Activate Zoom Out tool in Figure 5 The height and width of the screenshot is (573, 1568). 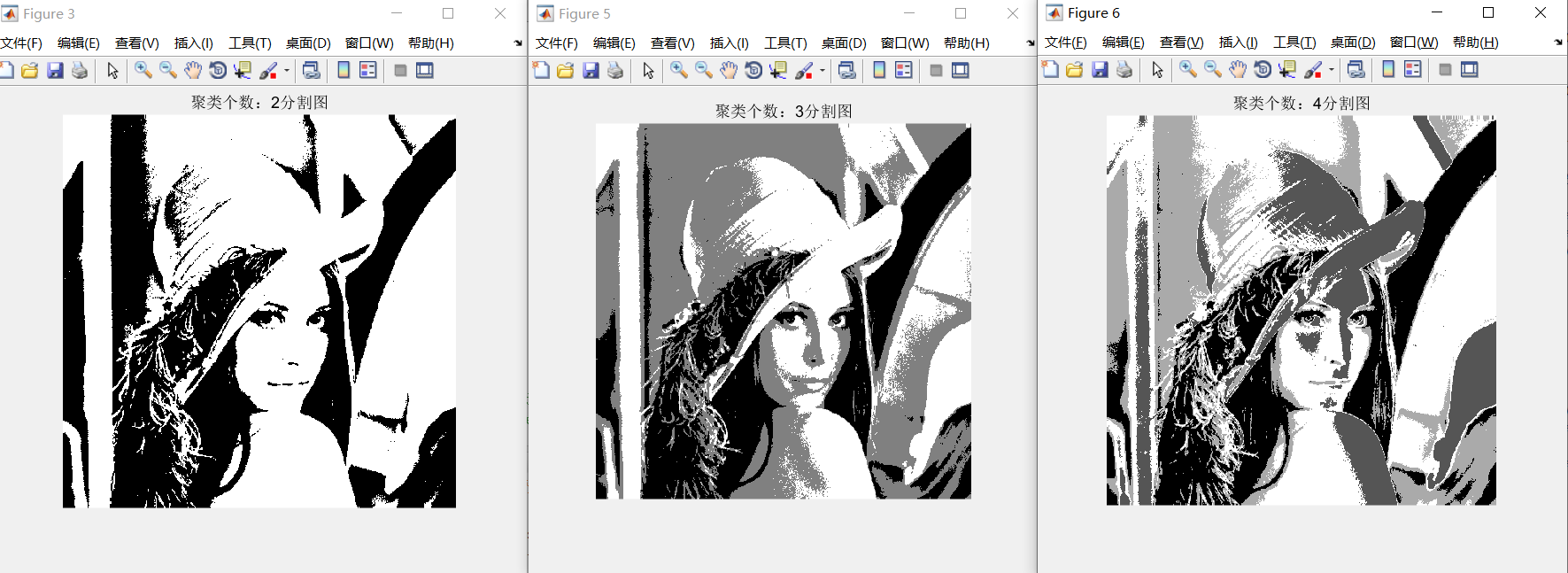[x=704, y=70]
